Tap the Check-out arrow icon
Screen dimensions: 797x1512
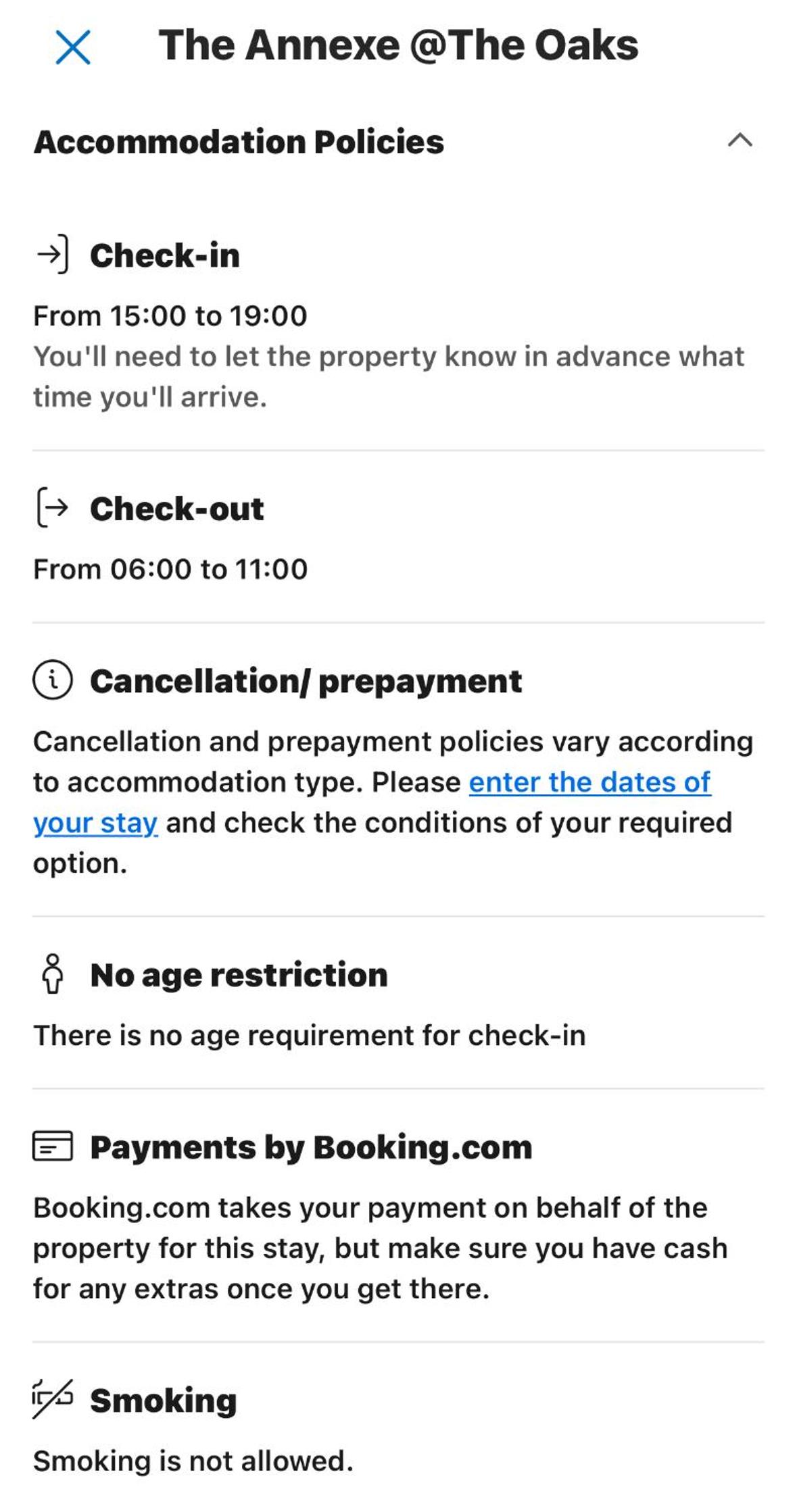(x=52, y=507)
